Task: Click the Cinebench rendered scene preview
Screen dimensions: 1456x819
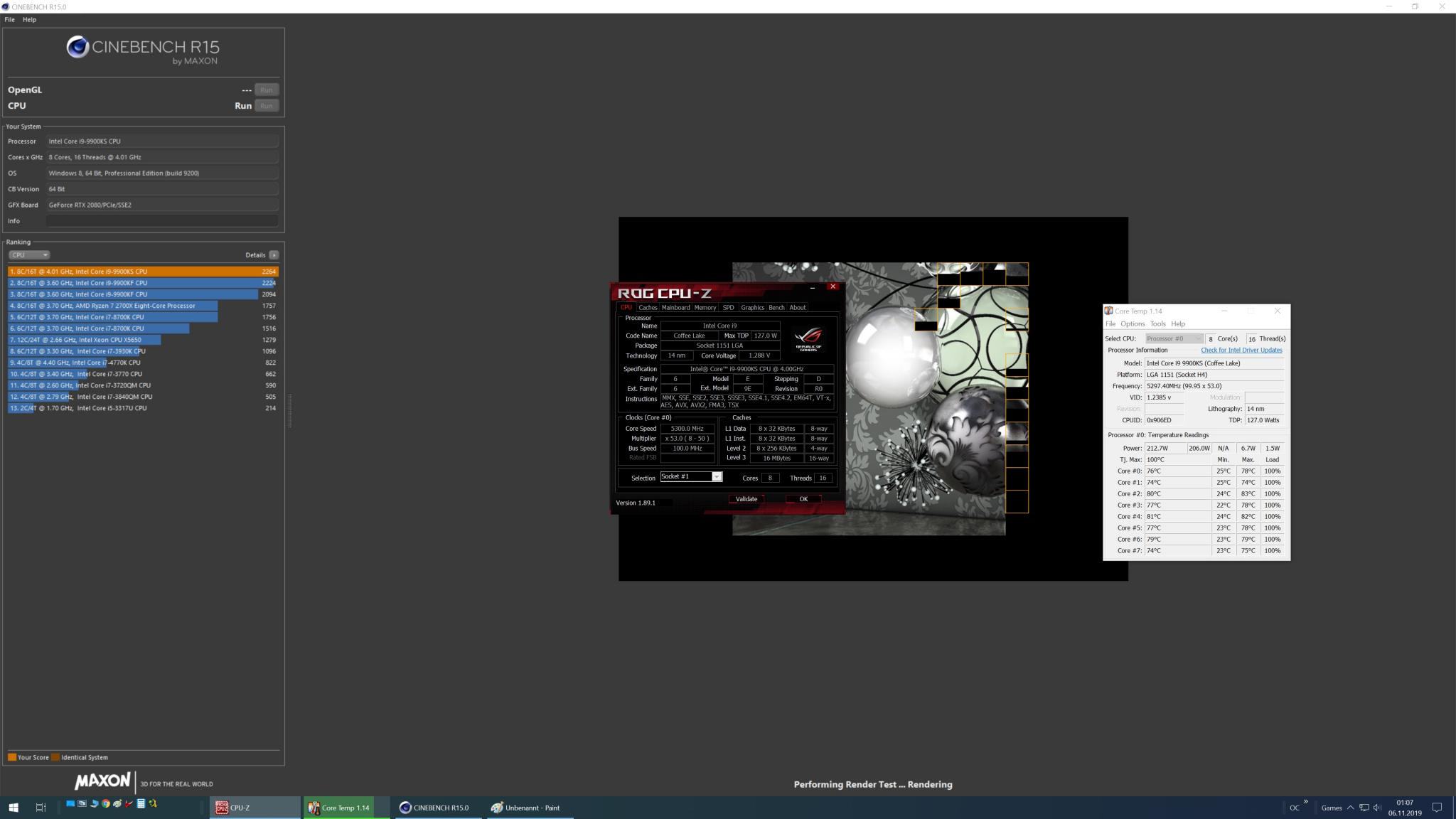Action: [880, 399]
